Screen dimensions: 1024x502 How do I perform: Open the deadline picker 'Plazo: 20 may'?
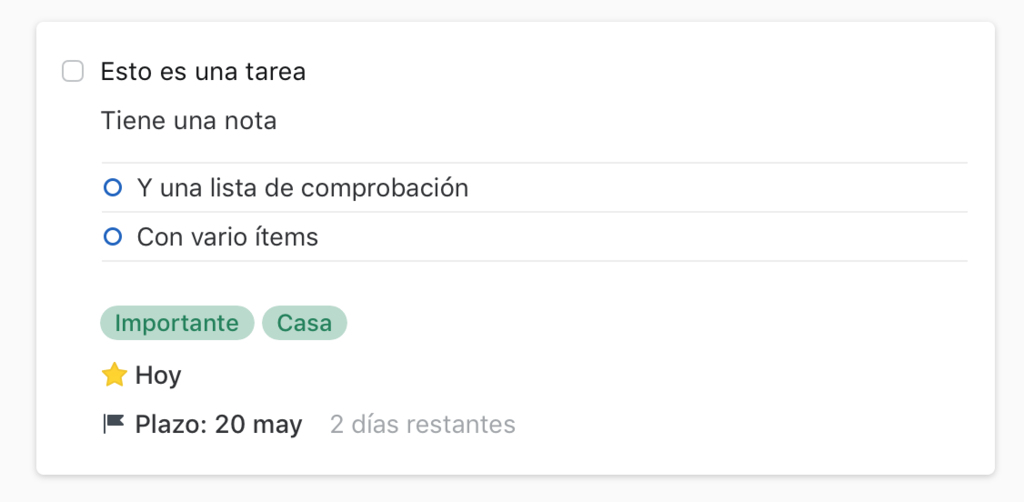coord(219,424)
